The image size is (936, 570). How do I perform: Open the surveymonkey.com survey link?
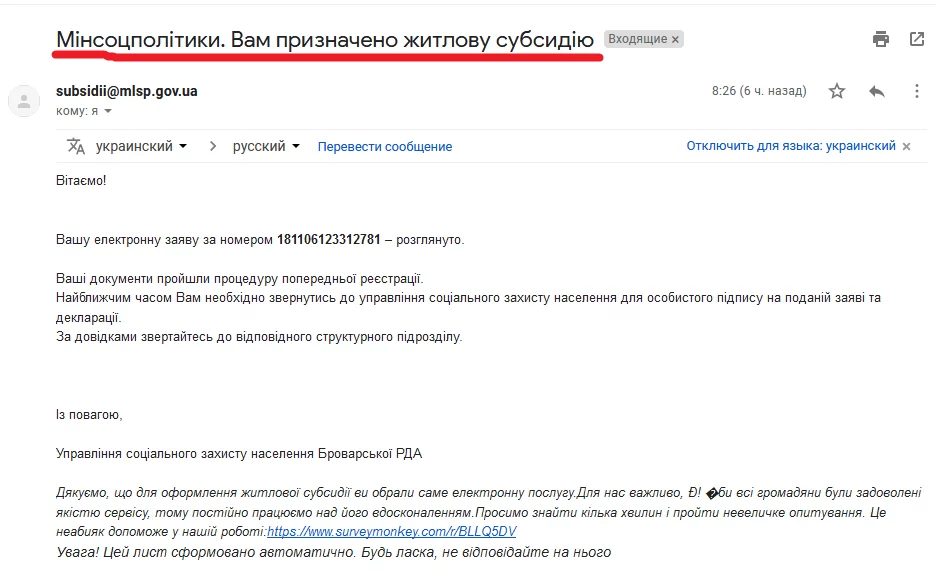click(392, 532)
